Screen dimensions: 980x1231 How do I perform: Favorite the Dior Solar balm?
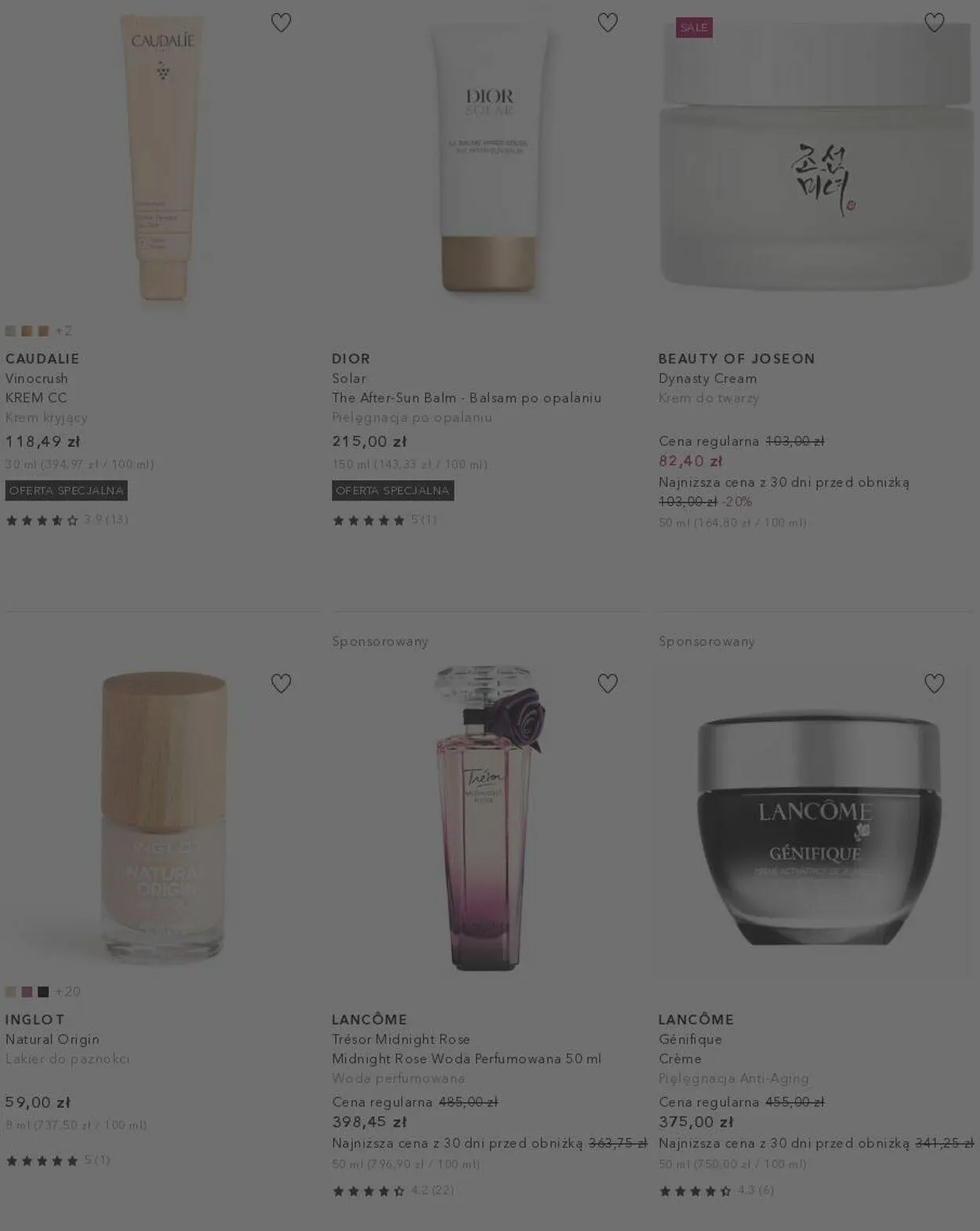608,23
